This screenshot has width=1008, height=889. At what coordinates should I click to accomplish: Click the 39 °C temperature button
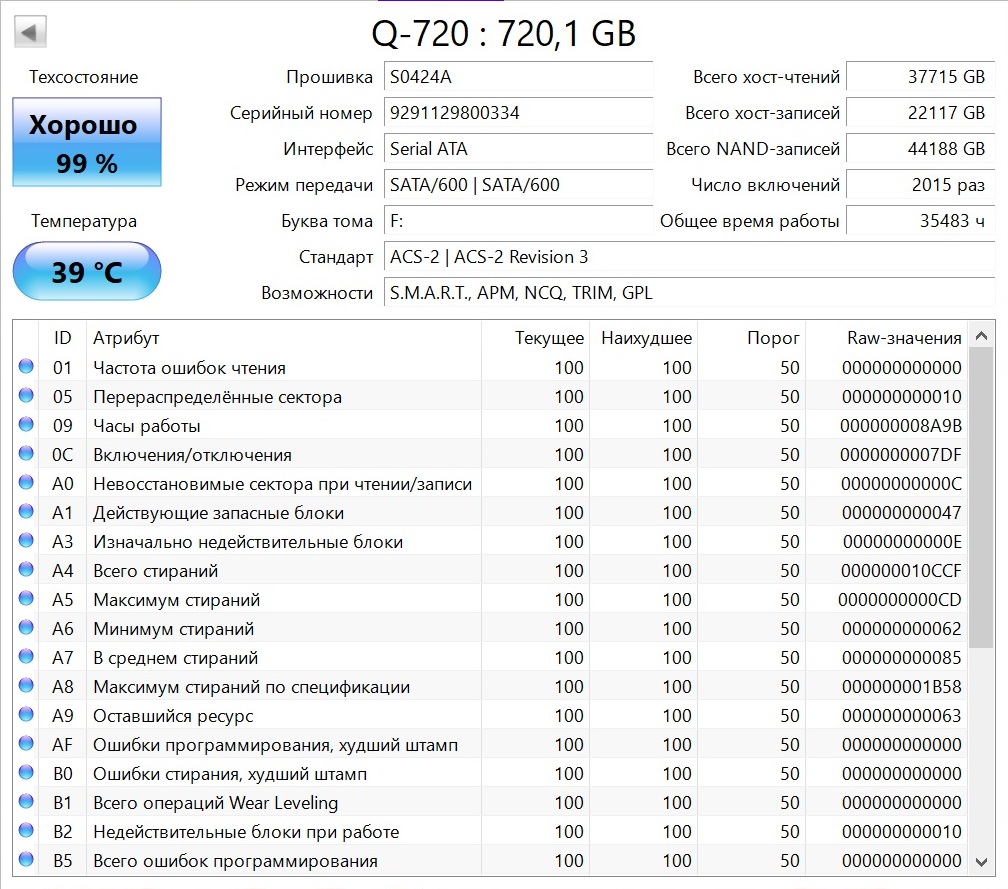pyautogui.click(x=87, y=271)
